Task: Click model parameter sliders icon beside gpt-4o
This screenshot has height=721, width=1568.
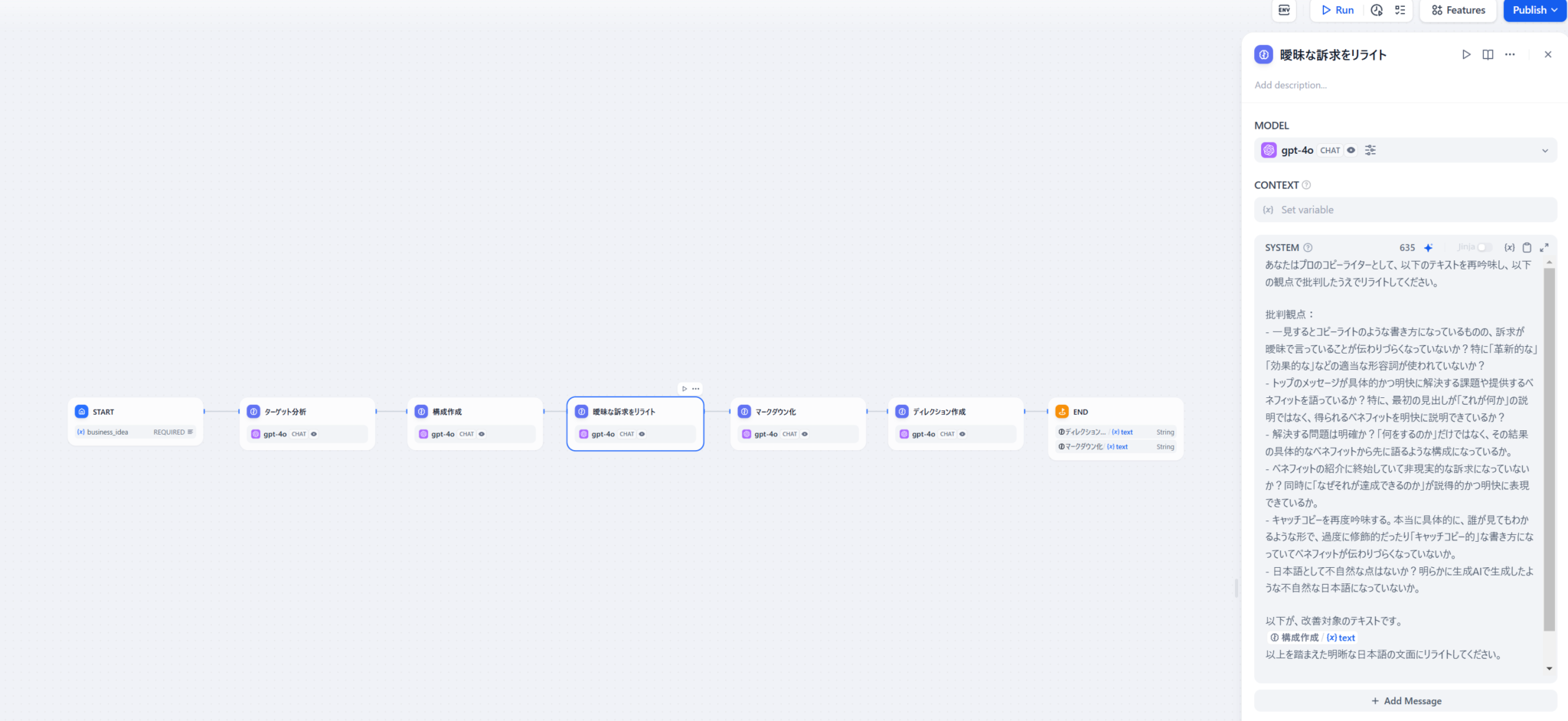Action: 1370,150
